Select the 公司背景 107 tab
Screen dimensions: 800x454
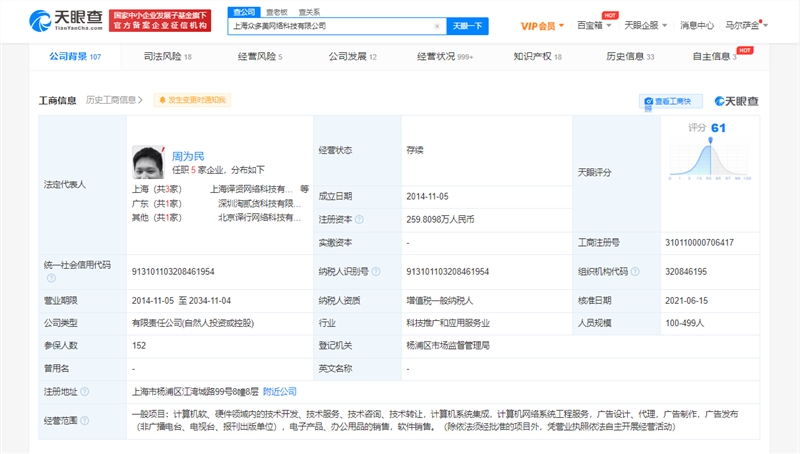pos(75,57)
